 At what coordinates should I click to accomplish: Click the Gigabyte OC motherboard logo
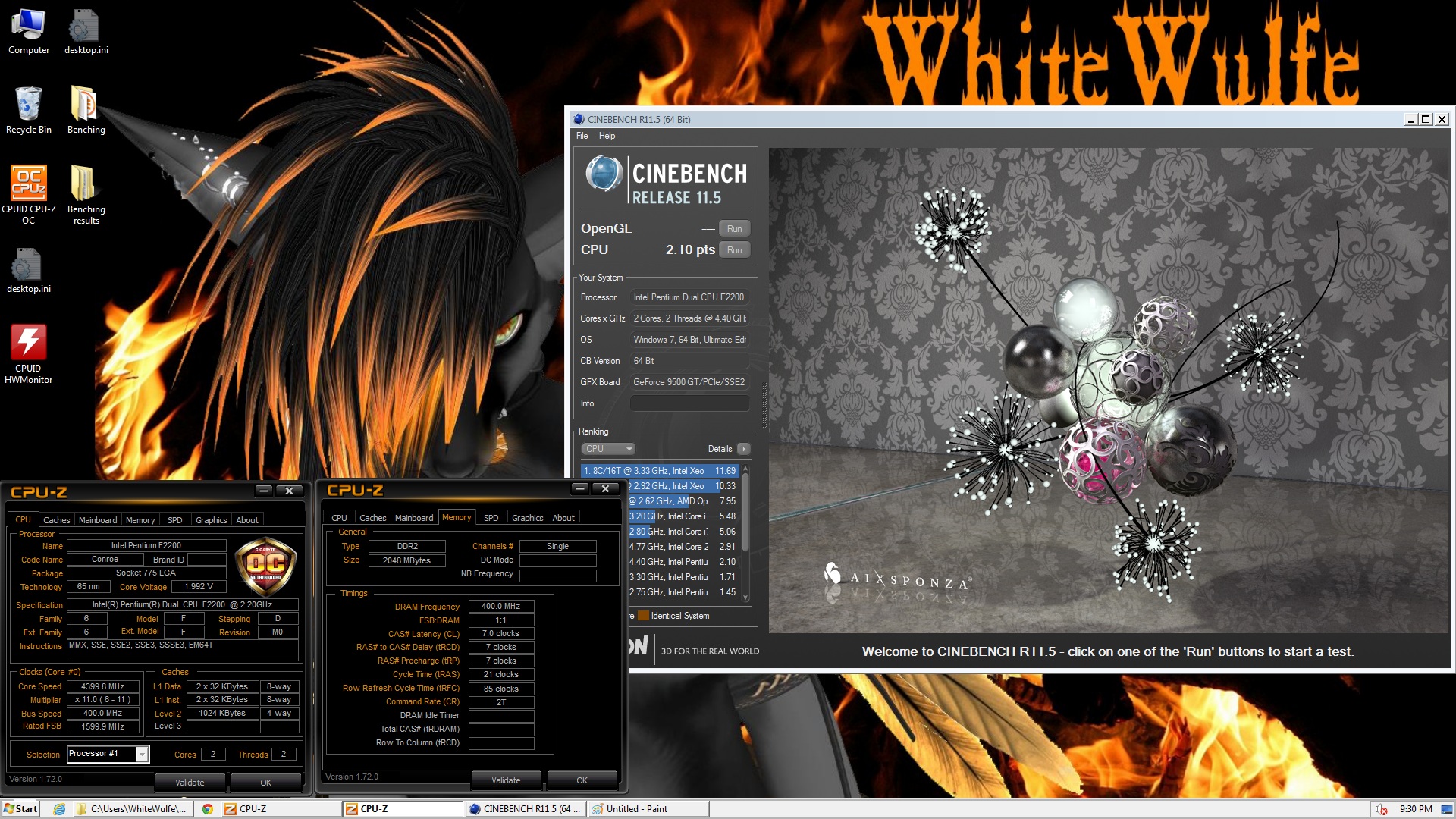pyautogui.click(x=265, y=566)
